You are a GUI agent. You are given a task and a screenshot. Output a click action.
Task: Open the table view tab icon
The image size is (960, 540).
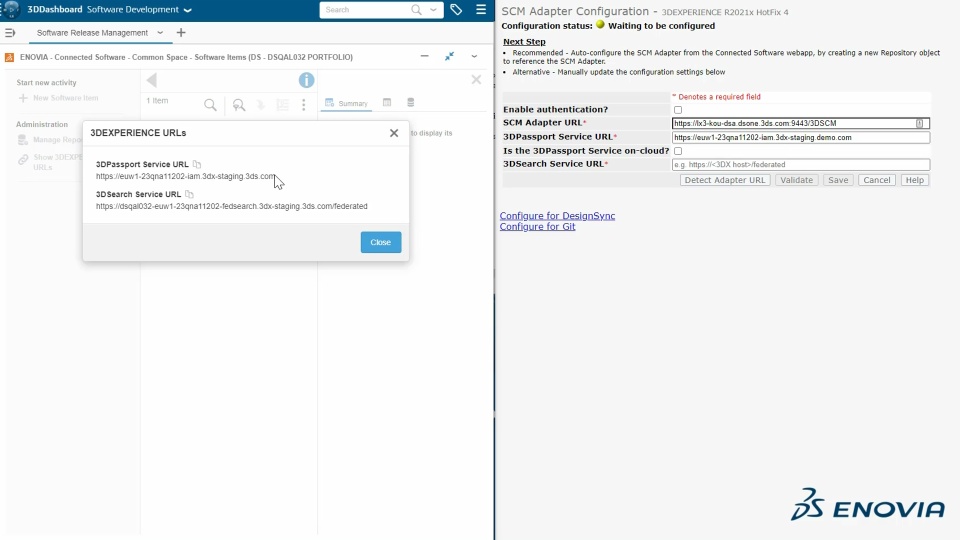tap(387, 102)
